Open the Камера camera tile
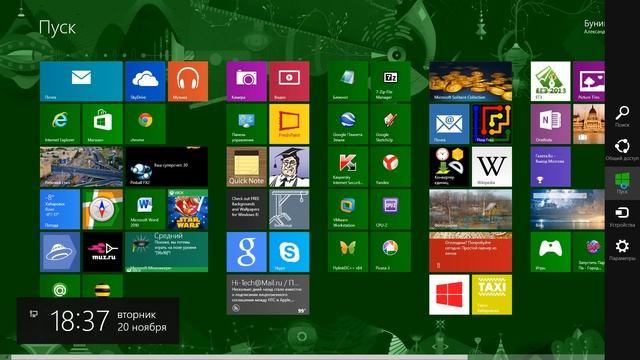 [247, 81]
